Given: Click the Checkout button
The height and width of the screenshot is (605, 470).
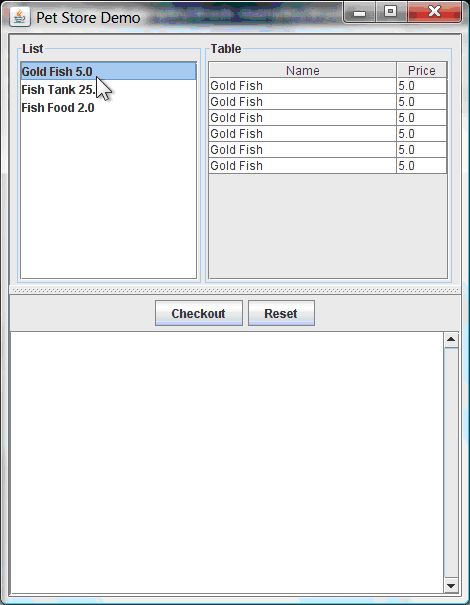Looking at the screenshot, I should pyautogui.click(x=199, y=313).
